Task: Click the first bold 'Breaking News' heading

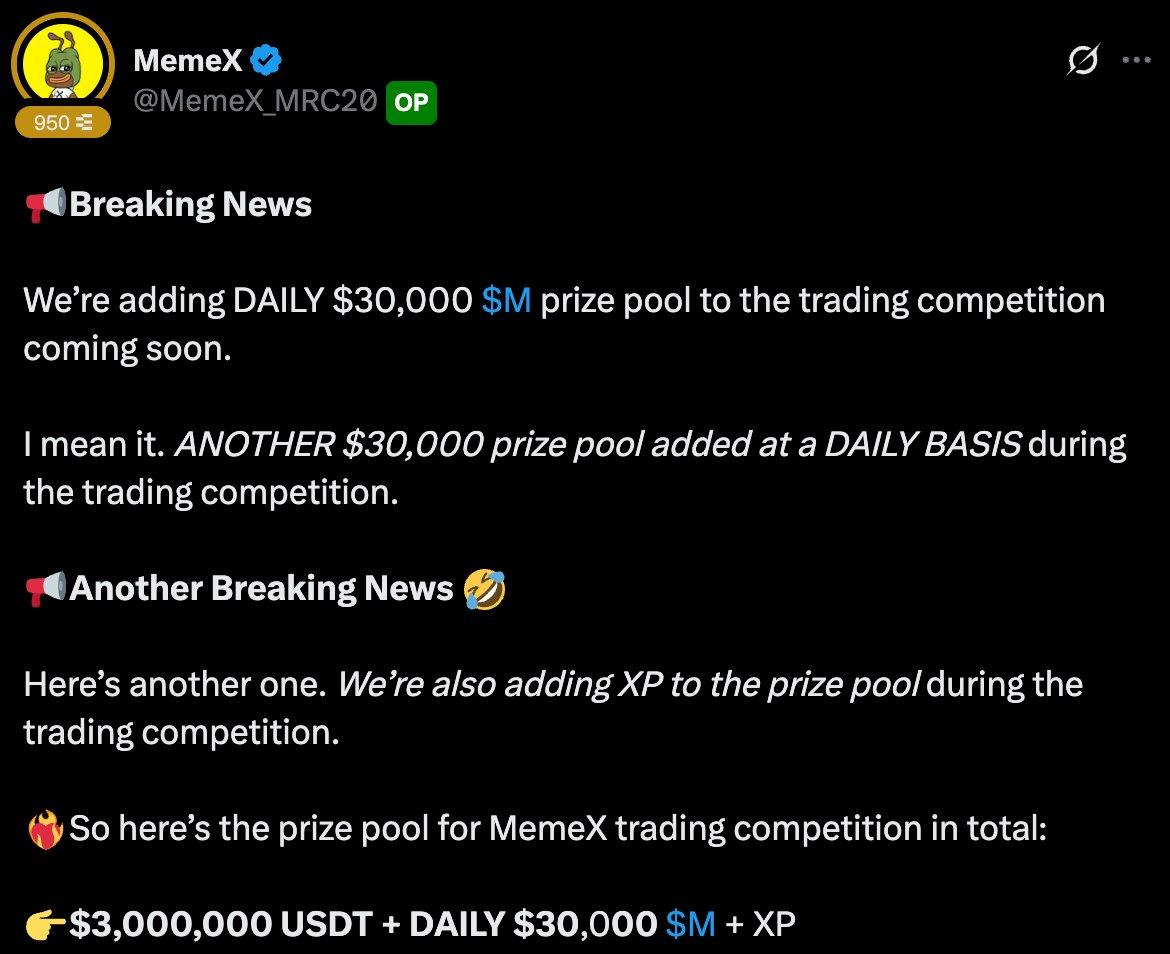Action: pyautogui.click(x=191, y=204)
